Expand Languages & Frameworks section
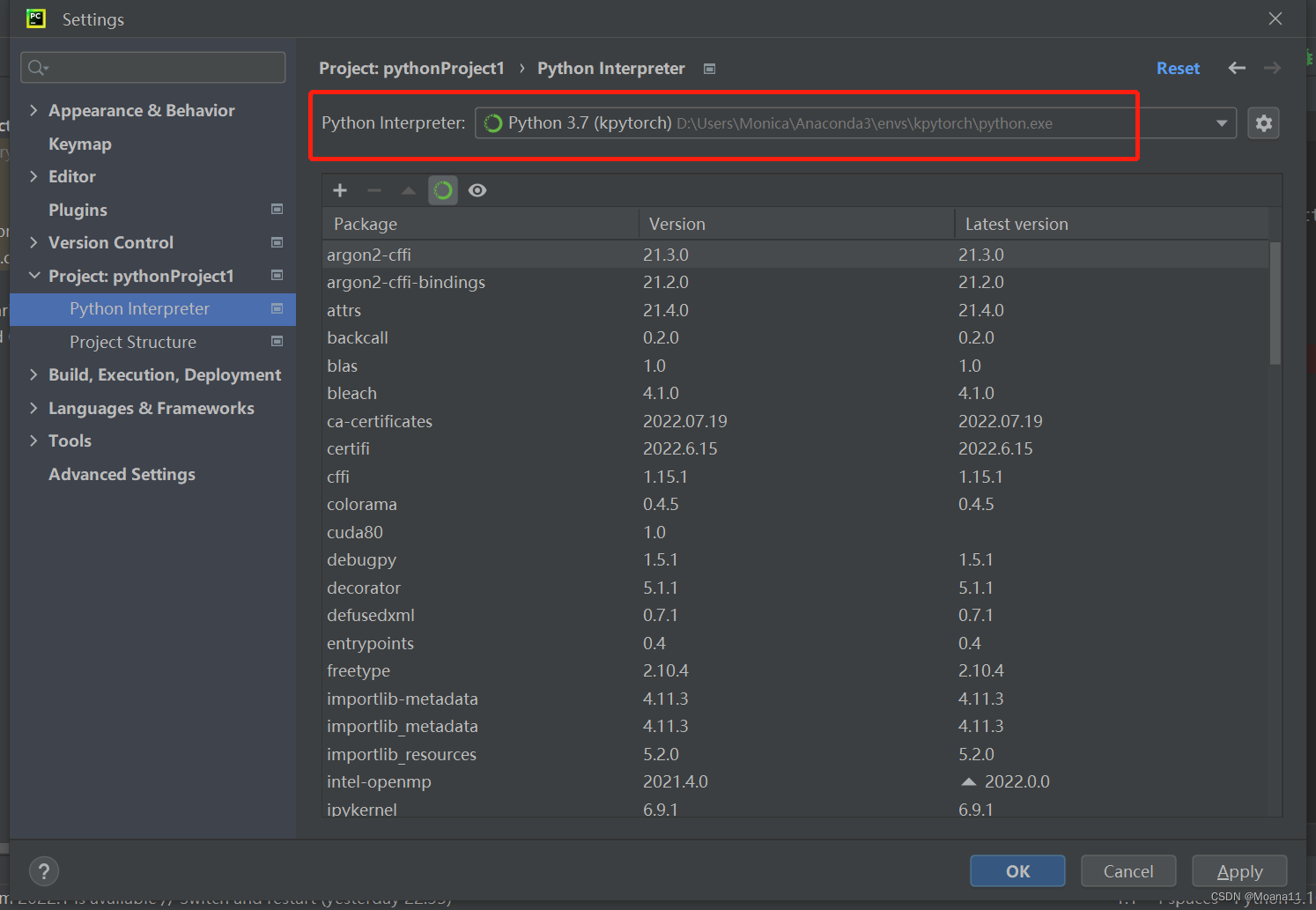 (x=33, y=408)
